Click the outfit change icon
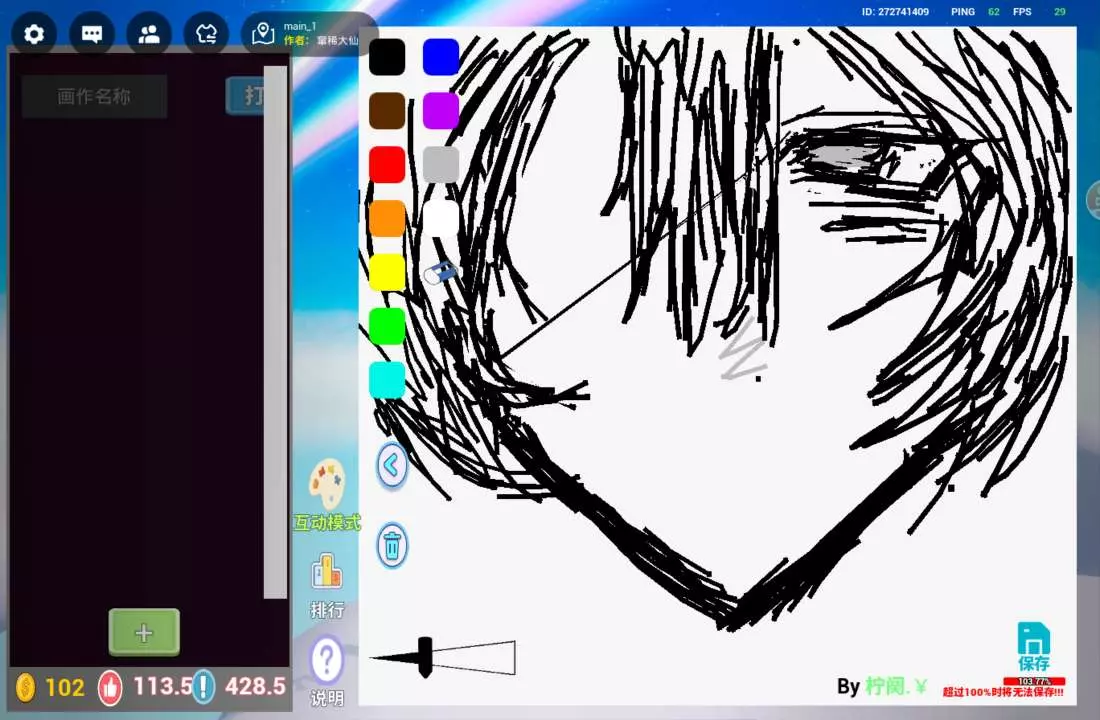Viewport: 1100px width, 720px height. coord(207,34)
